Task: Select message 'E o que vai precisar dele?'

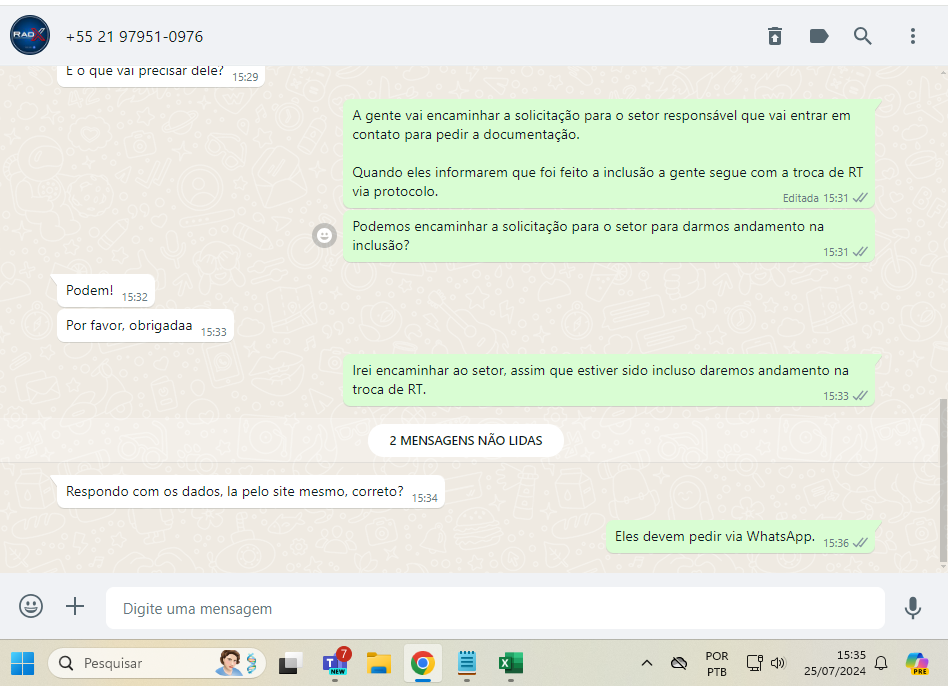Action: (161, 74)
